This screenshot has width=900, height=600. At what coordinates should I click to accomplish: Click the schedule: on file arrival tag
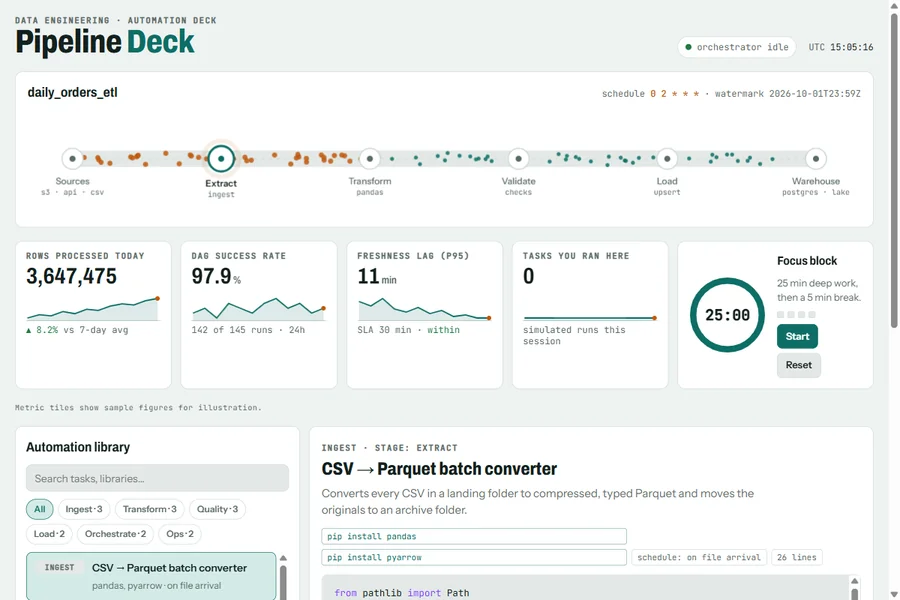tap(699, 558)
